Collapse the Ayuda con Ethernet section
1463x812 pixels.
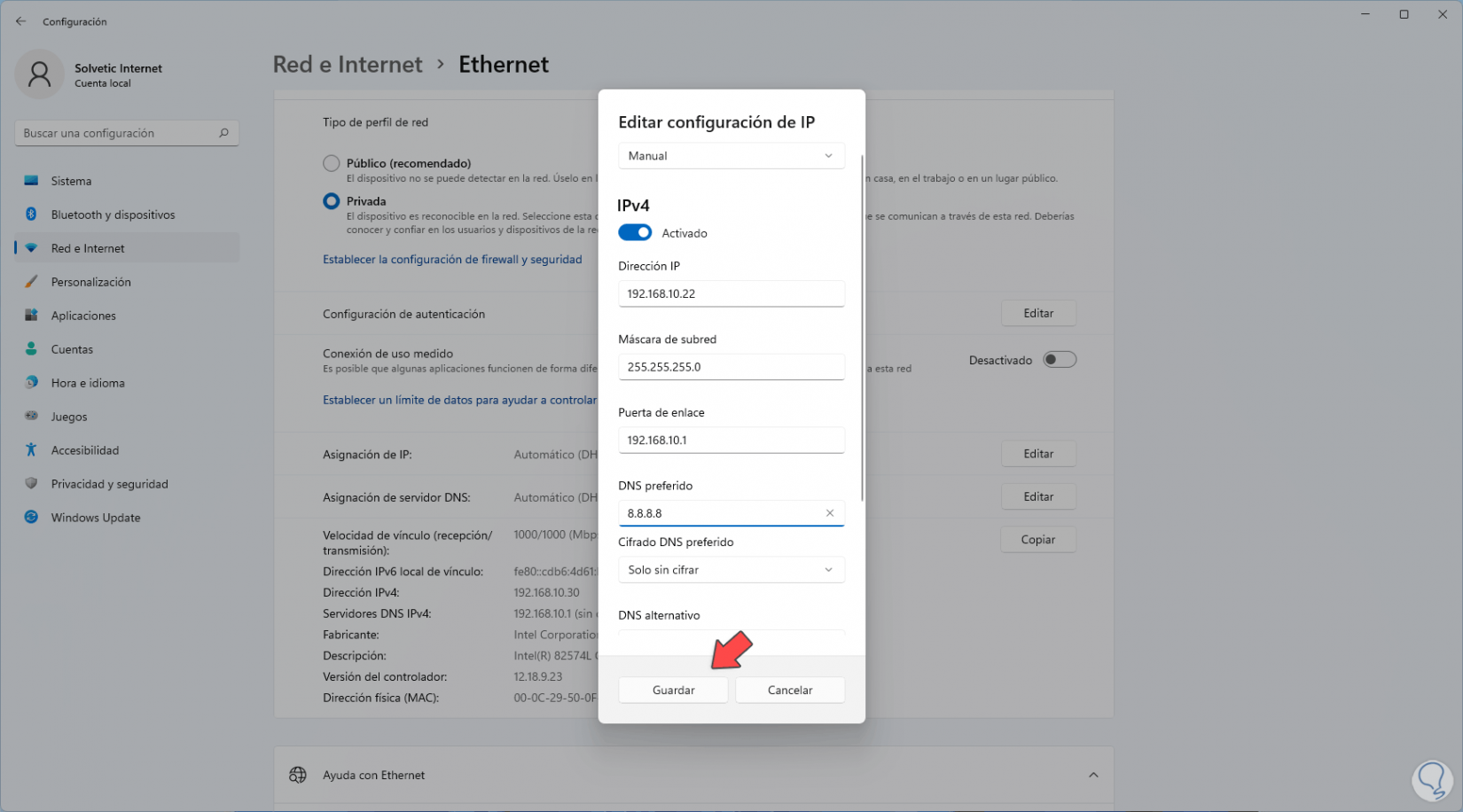click(x=1093, y=775)
